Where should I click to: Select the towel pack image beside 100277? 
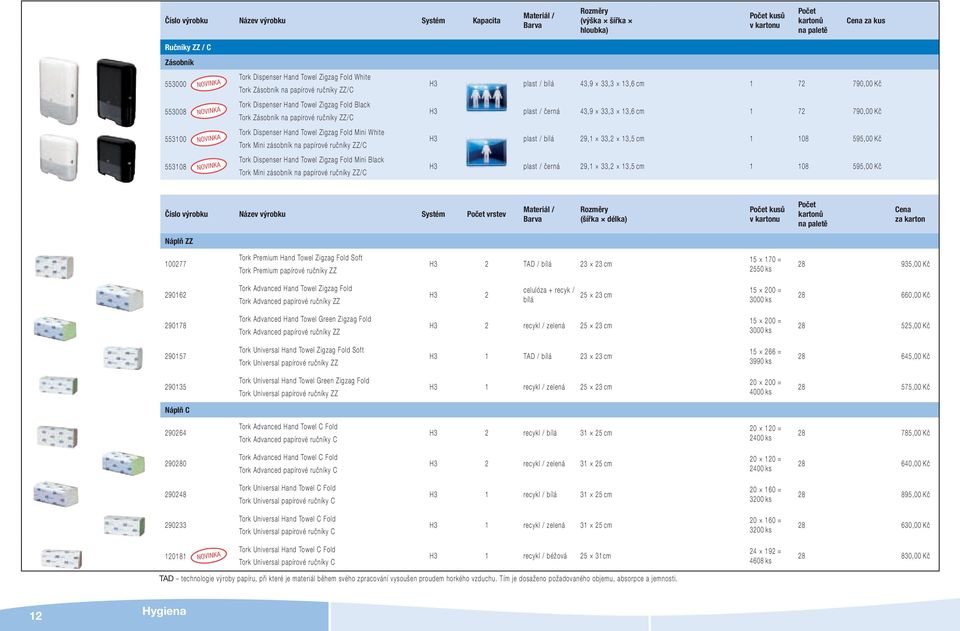tap(54, 267)
